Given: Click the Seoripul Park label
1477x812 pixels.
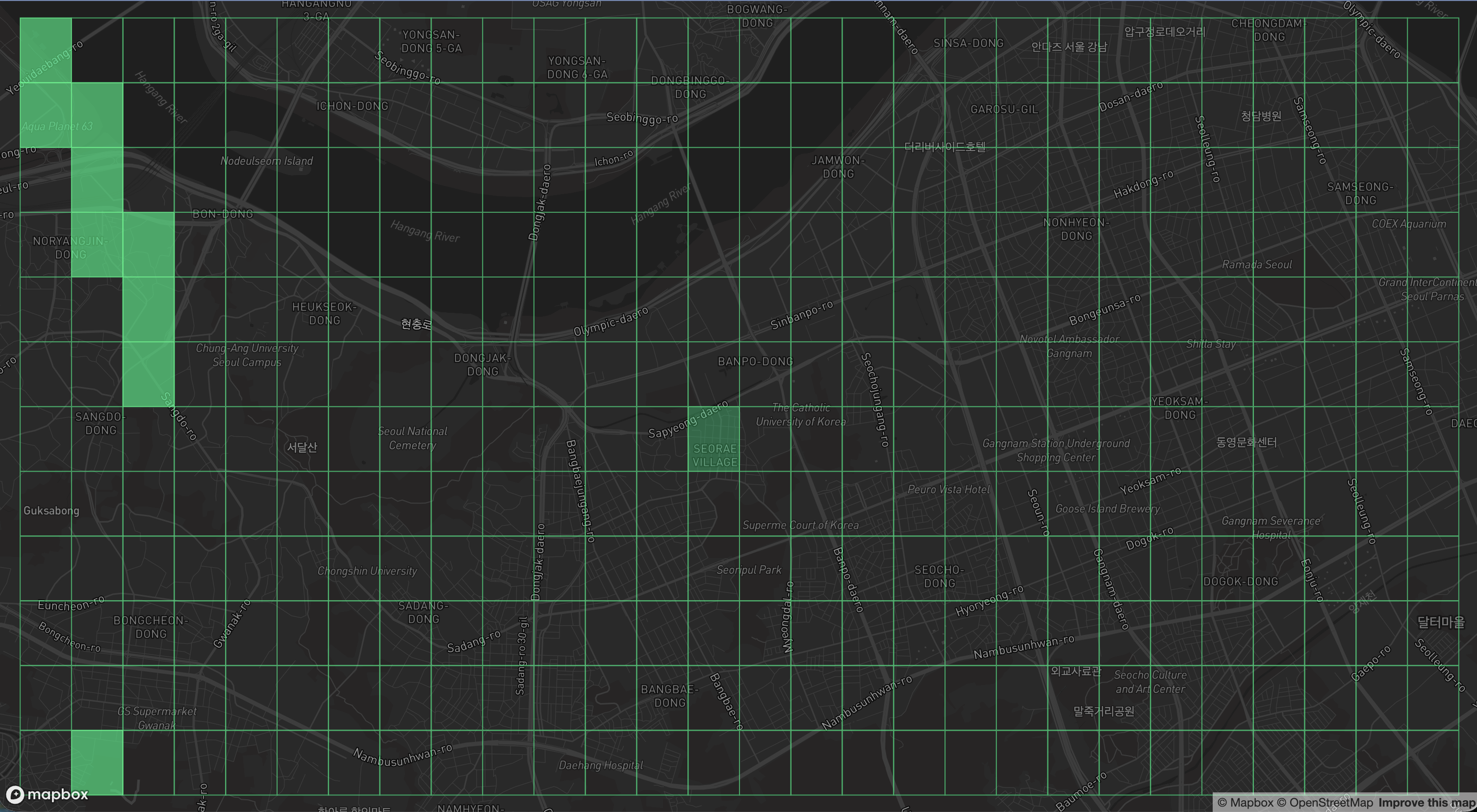Looking at the screenshot, I should [x=749, y=570].
